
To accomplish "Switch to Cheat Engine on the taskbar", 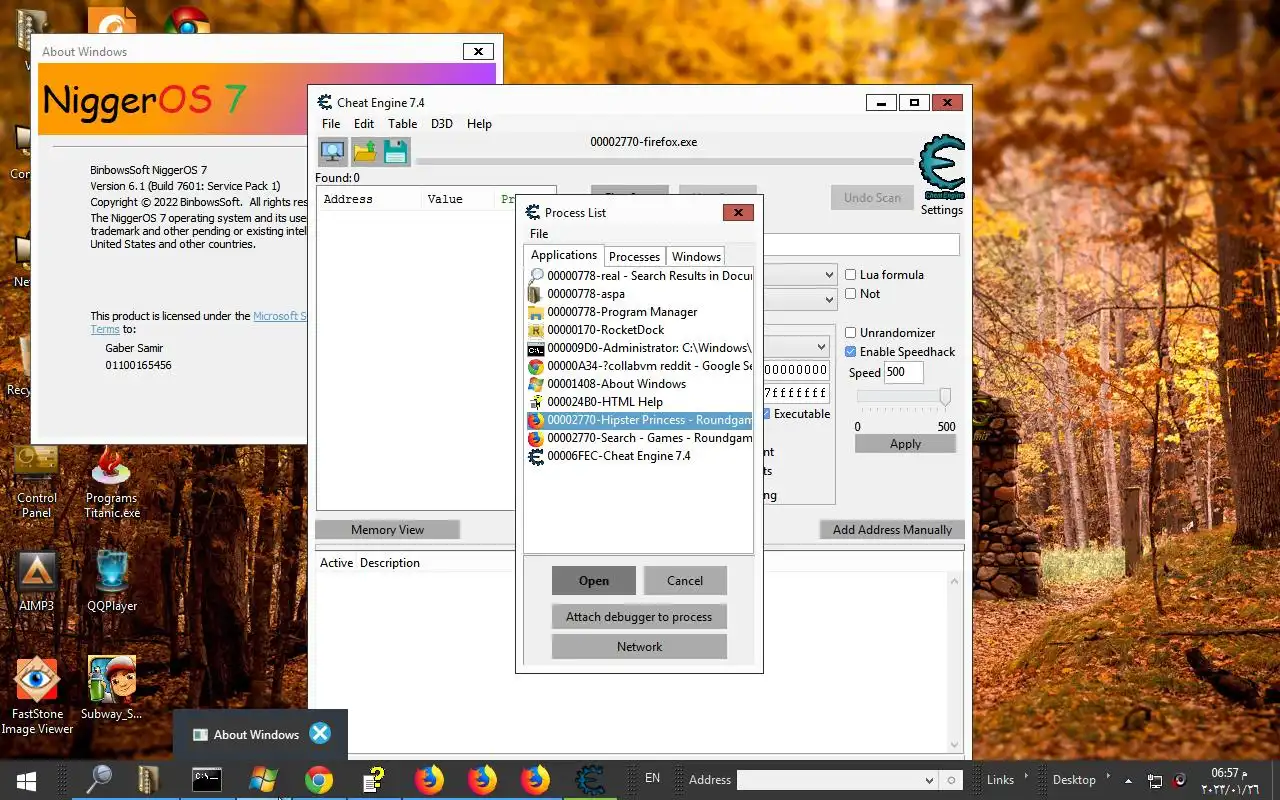I will [x=590, y=780].
